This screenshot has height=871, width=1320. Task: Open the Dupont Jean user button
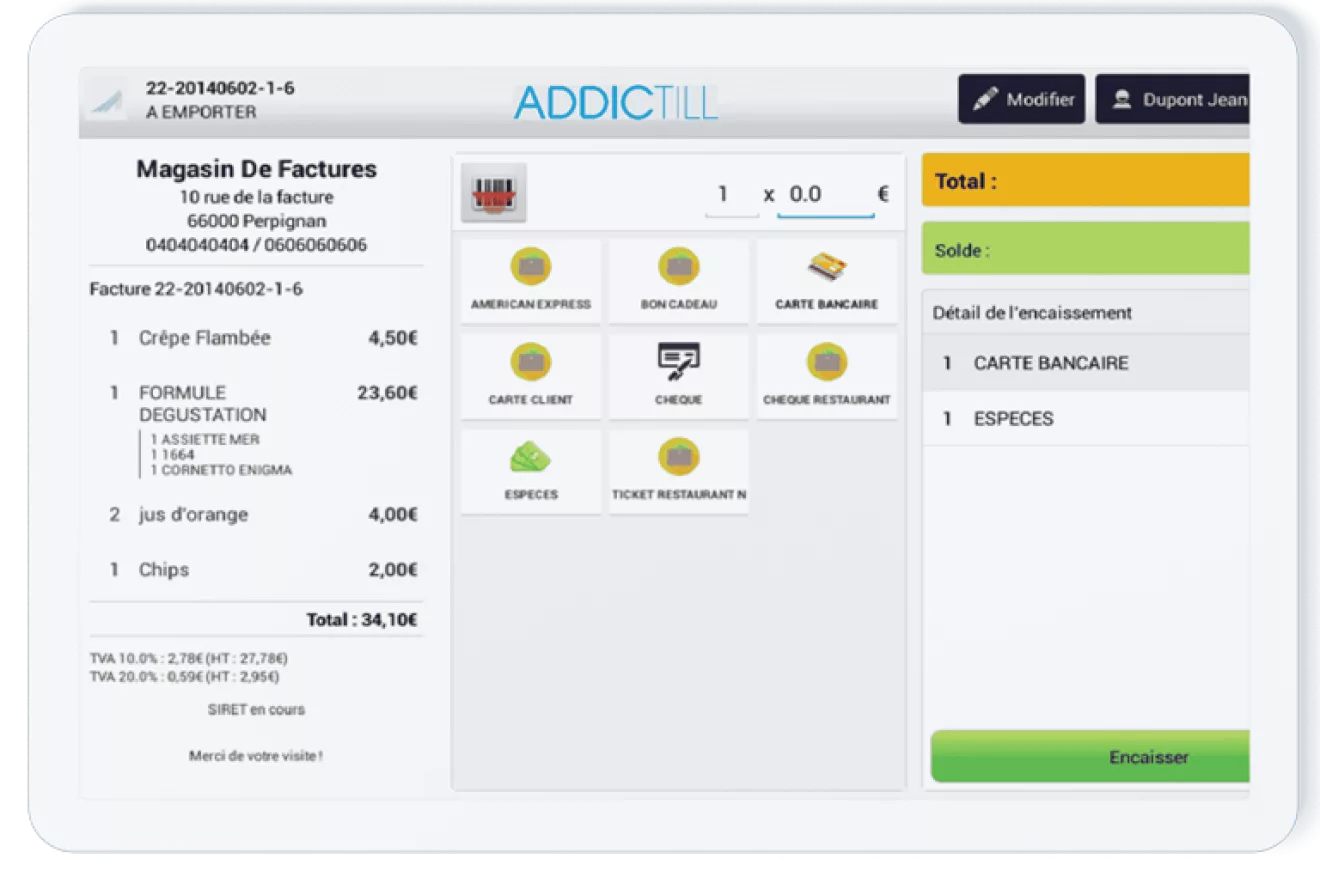tap(1172, 100)
